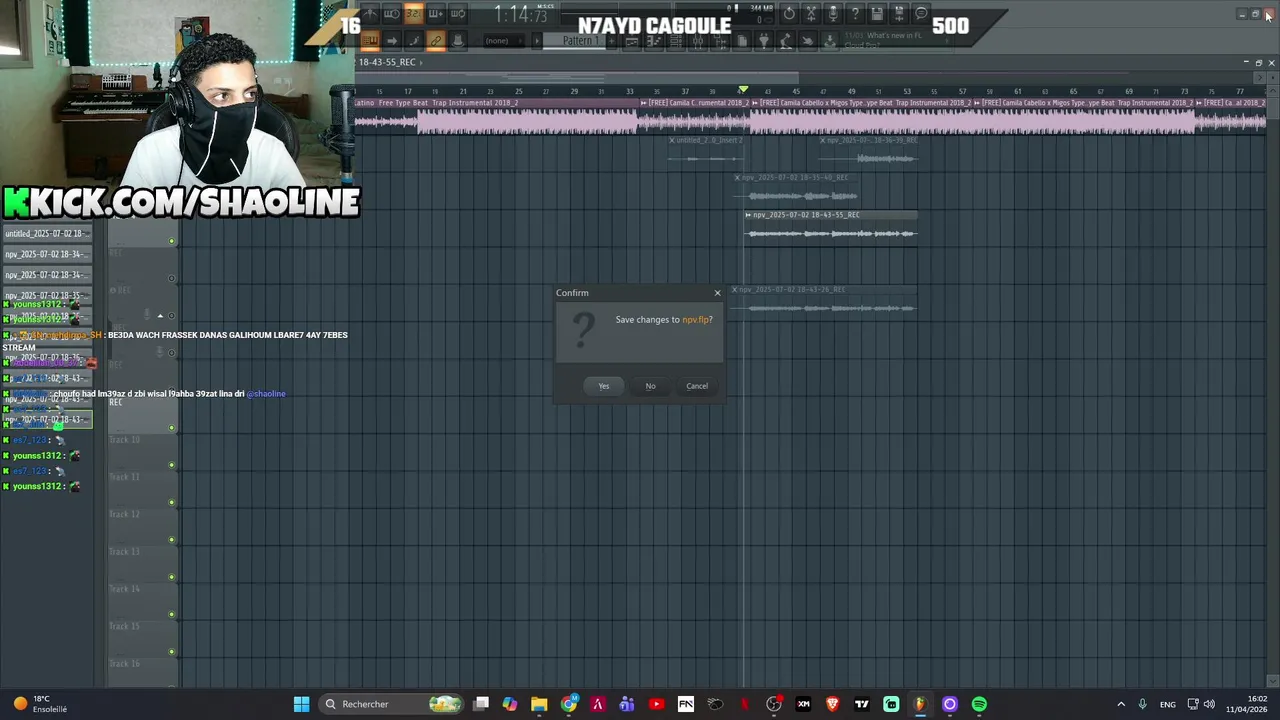The height and width of the screenshot is (720, 1280).
Task: Toggle wait-for-input before recording
Action: 391,13
